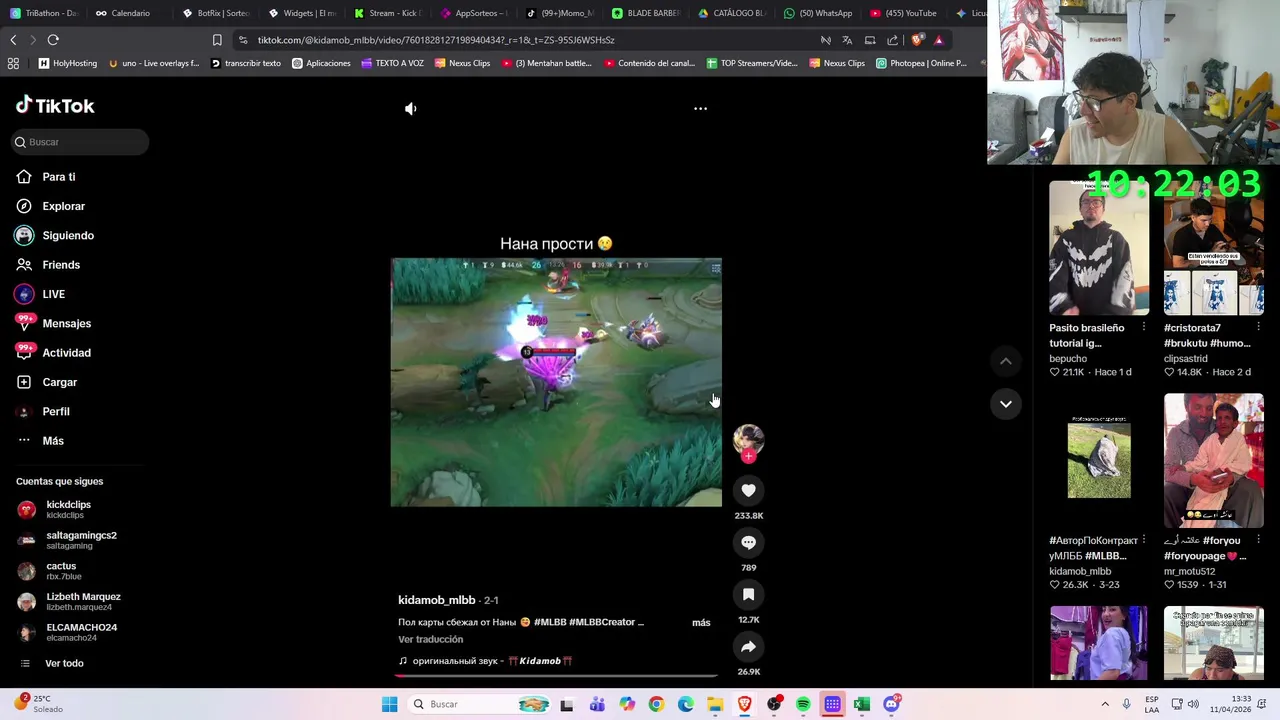Open options for Pasito brasileño video
Image resolution: width=1280 pixels, height=720 pixels.
click(x=1144, y=327)
